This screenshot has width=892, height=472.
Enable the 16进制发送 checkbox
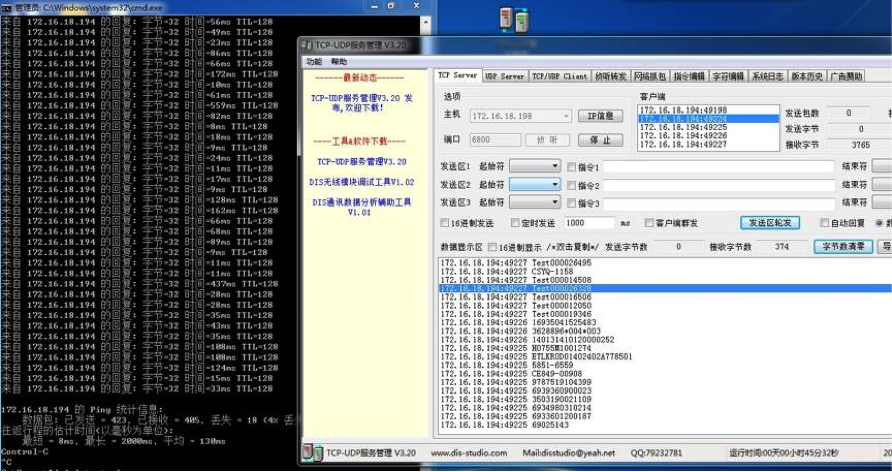446,223
